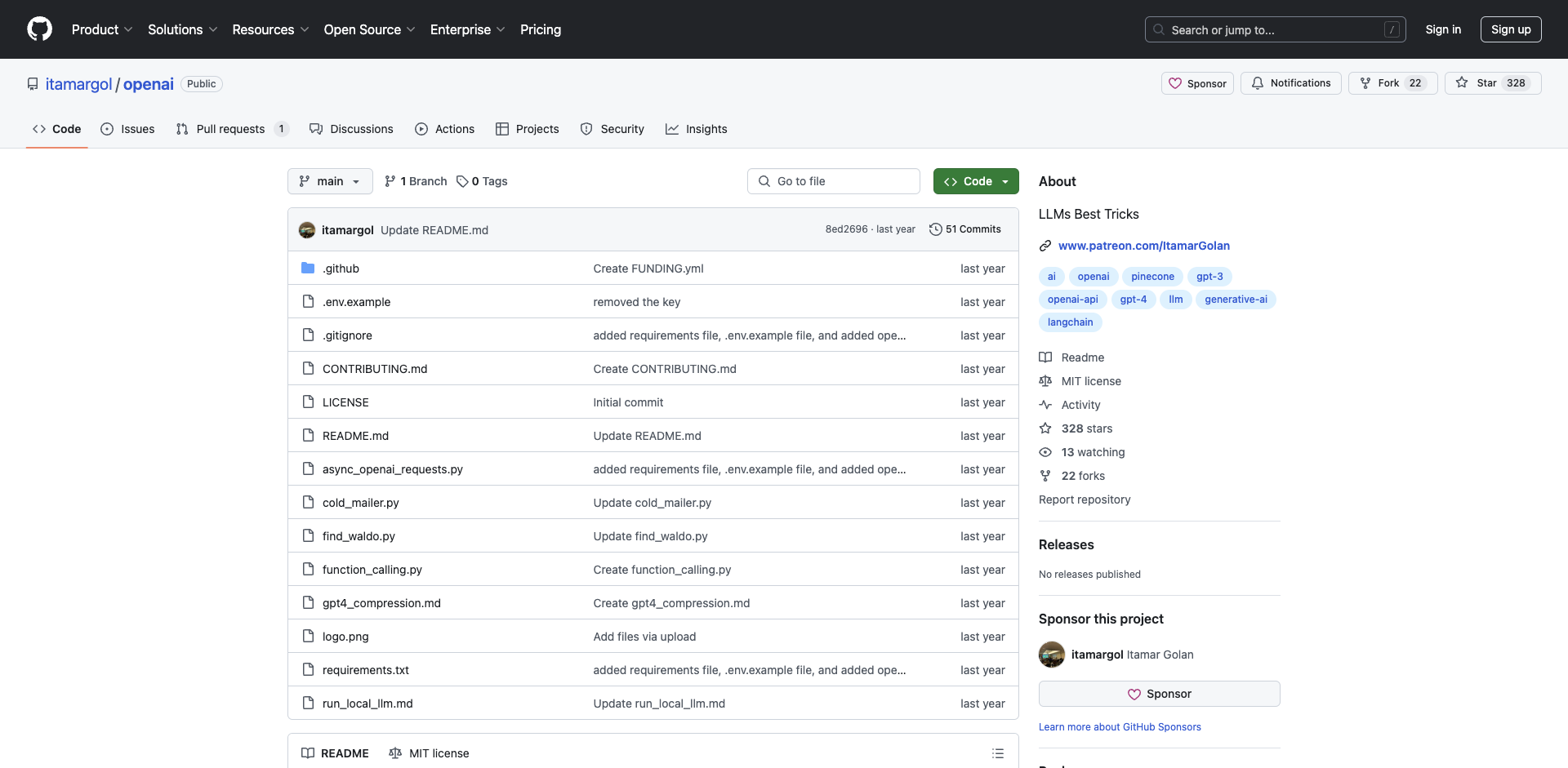The image size is (1568, 768).
Task: Switch to the Actions tab
Action: [x=444, y=129]
